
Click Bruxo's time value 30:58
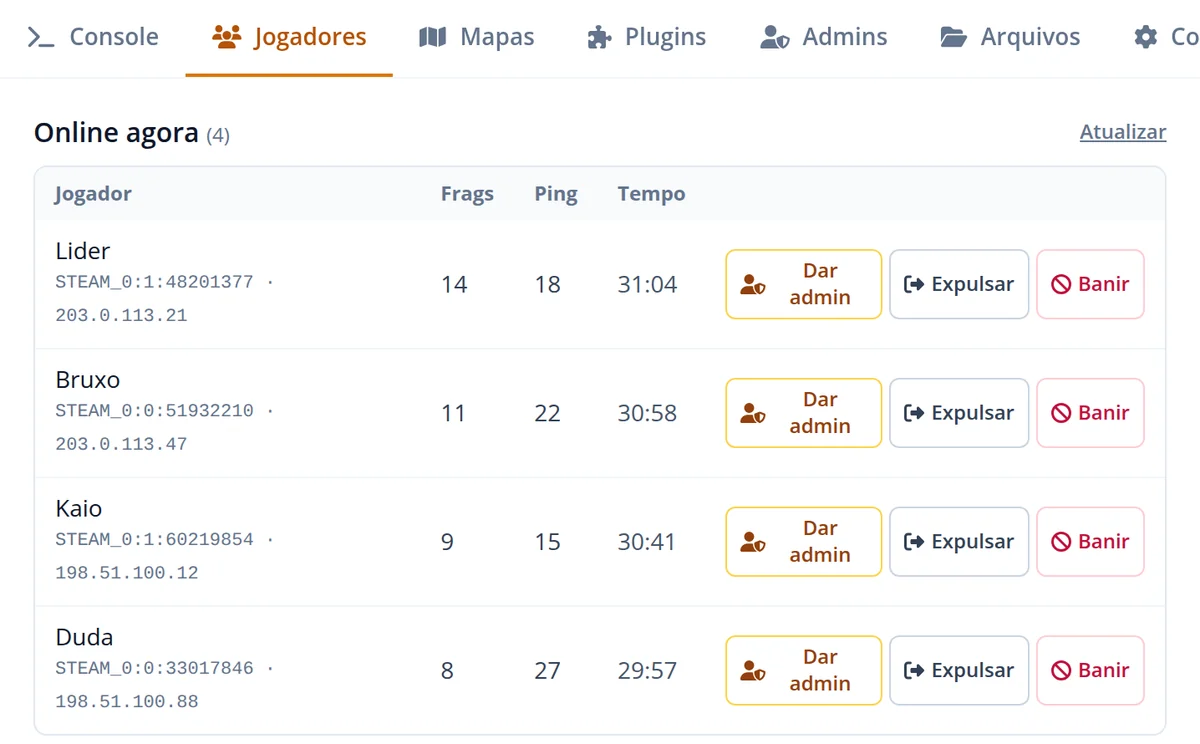pyautogui.click(x=647, y=414)
